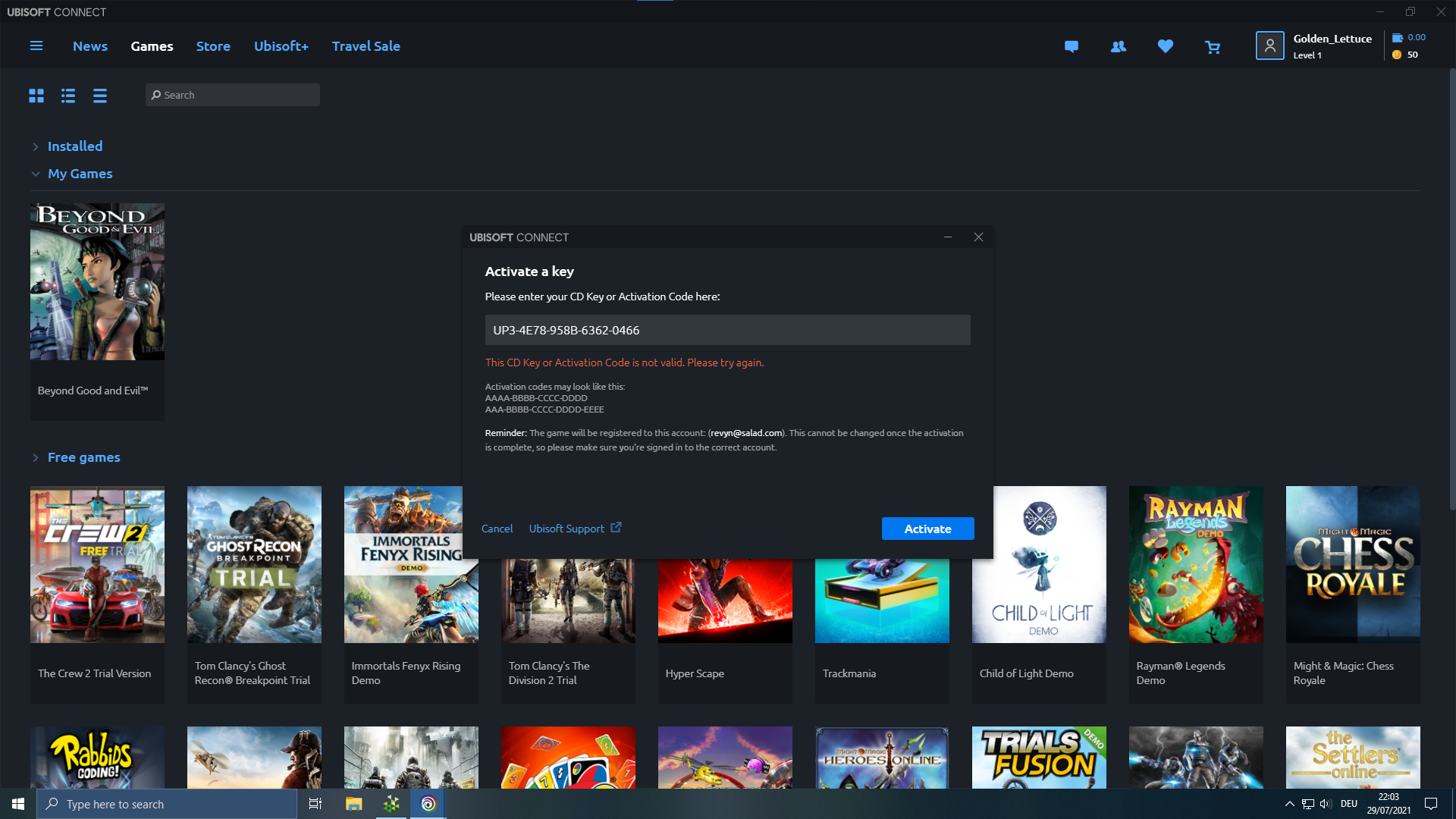The width and height of the screenshot is (1456, 819).
Task: Switch to detailed list view
Action: (68, 96)
